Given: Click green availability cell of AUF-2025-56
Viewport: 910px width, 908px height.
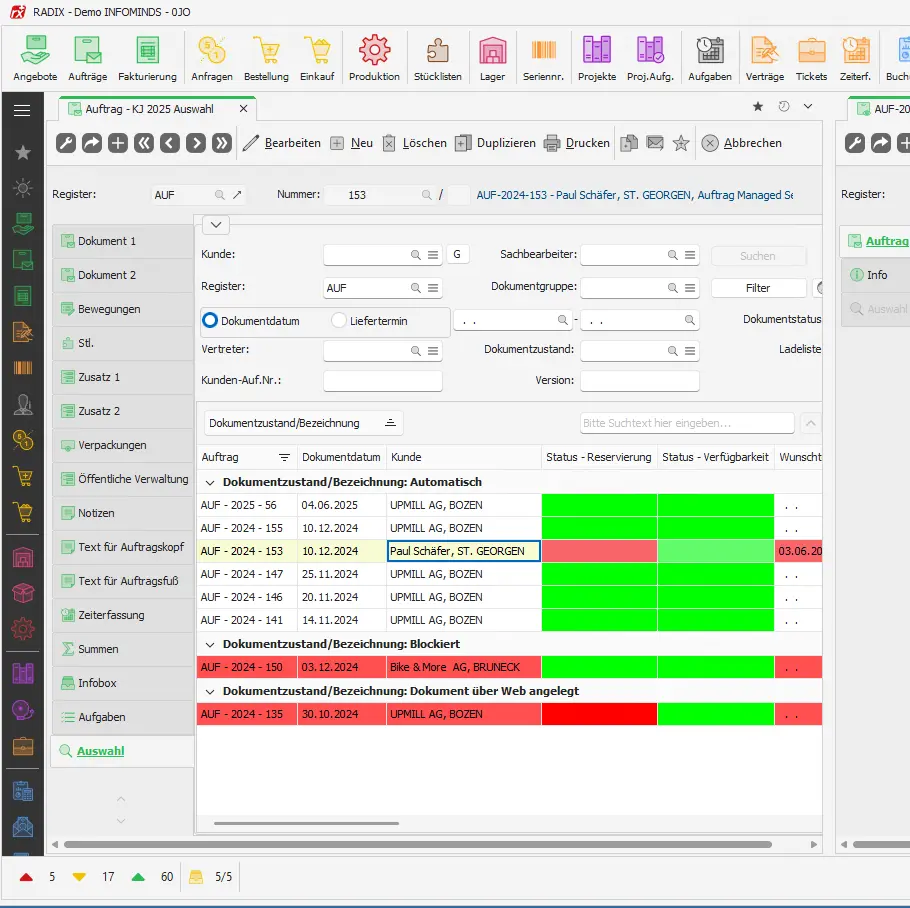Looking at the screenshot, I should (716, 505).
